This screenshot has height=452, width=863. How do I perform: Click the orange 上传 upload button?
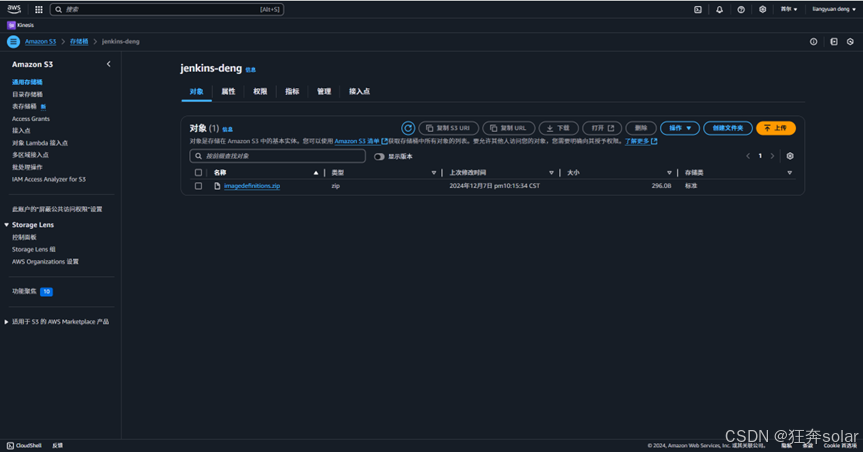coord(775,128)
